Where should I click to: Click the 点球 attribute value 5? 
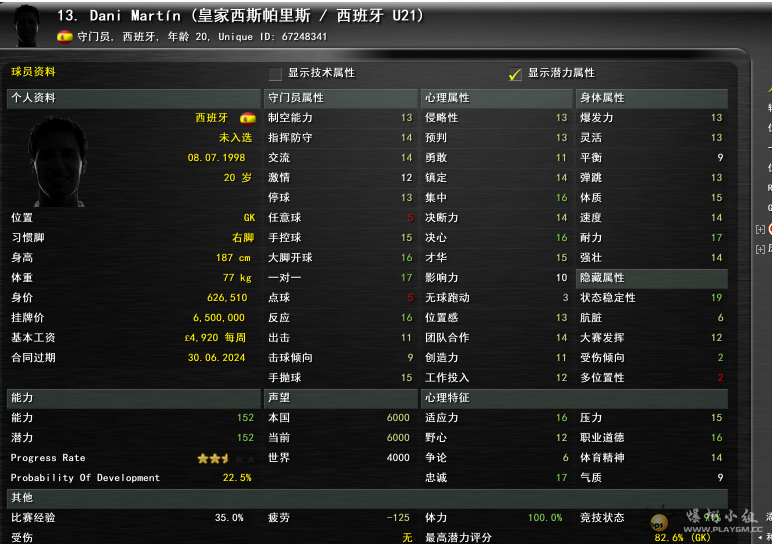pos(410,298)
